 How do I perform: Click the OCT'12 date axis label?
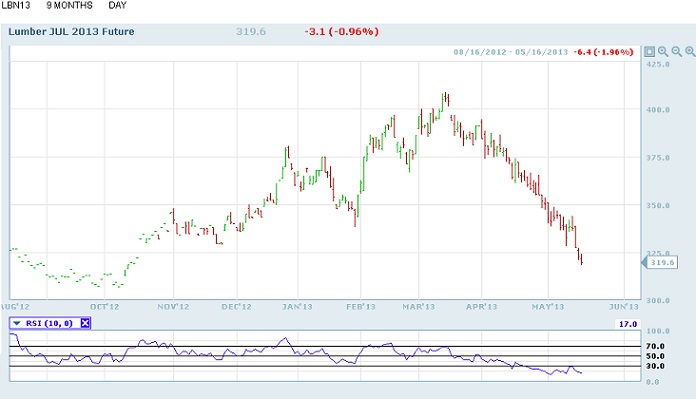pyautogui.click(x=104, y=307)
